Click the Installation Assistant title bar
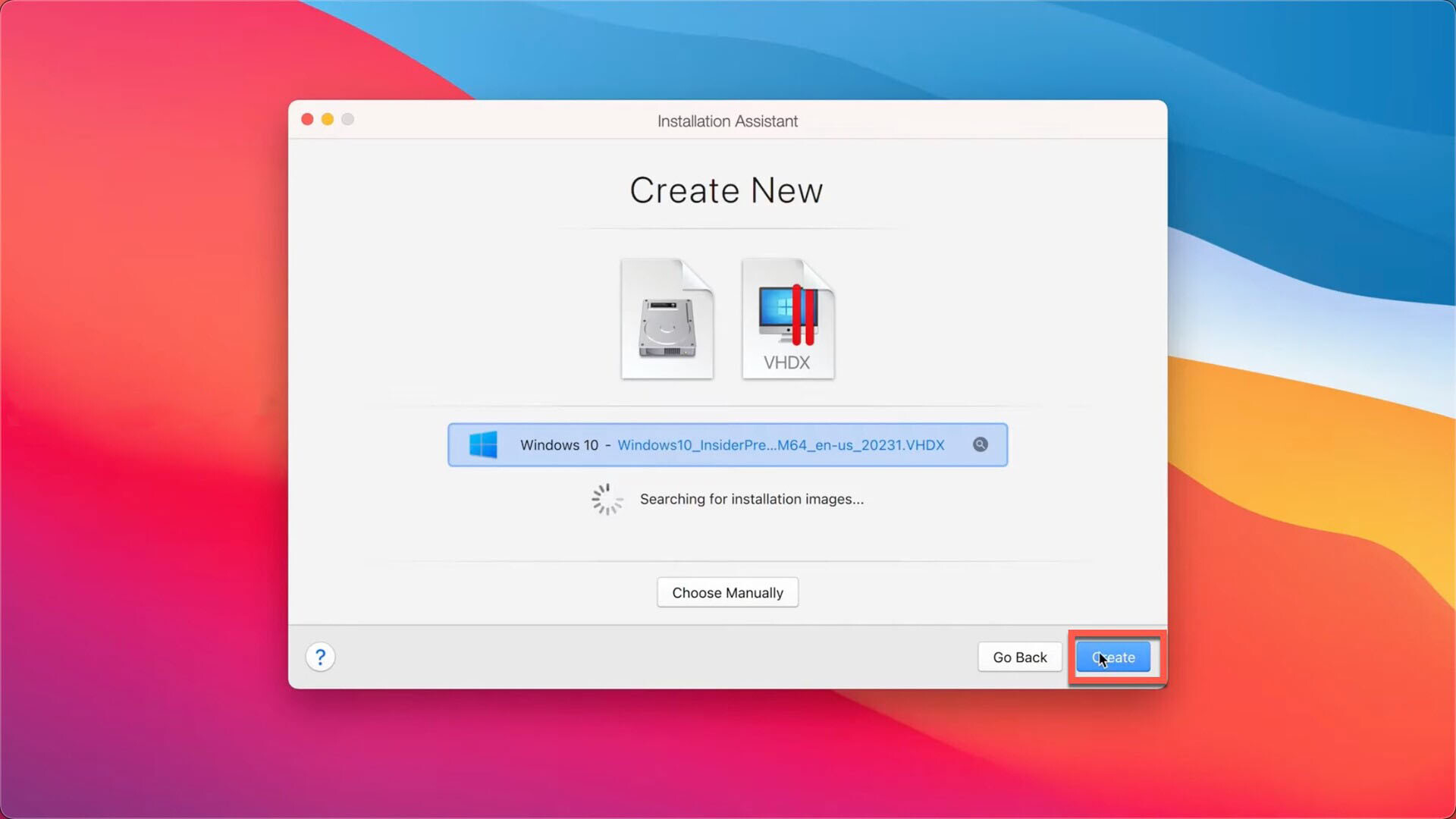This screenshot has height=819, width=1456. 727,121
